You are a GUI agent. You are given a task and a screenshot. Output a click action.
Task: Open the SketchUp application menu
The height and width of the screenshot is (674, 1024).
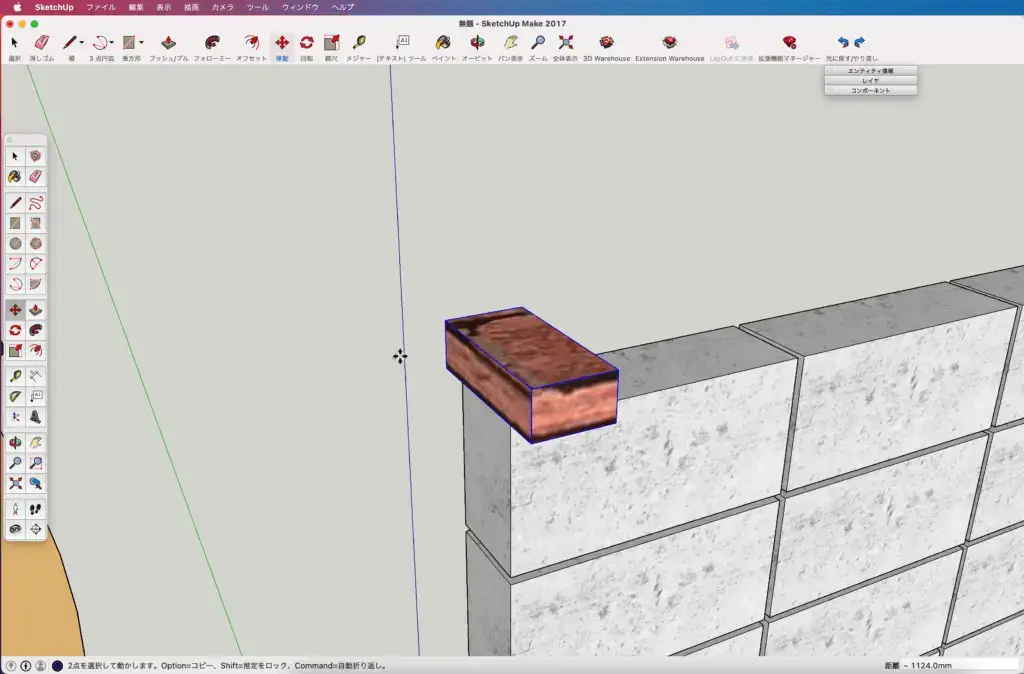coord(54,7)
